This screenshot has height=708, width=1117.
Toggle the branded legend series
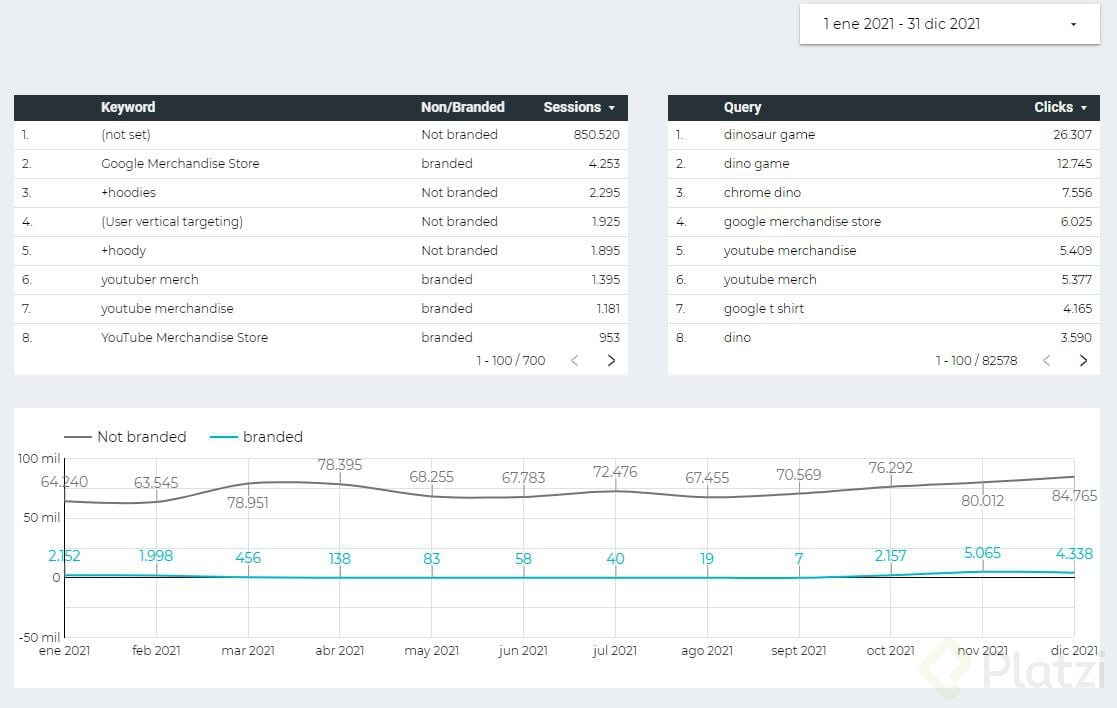pos(256,437)
